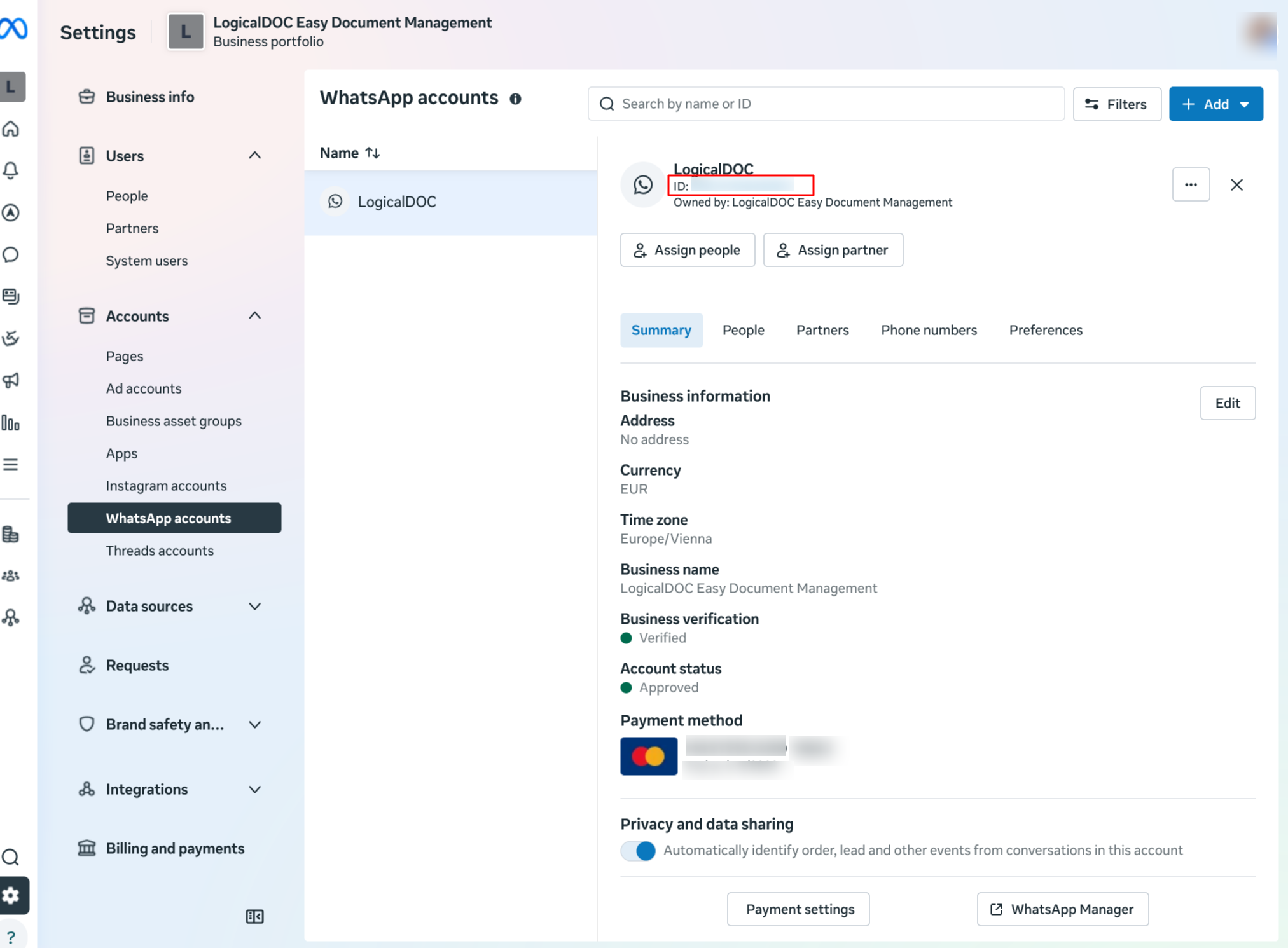
Task: Sort list by Name arrows icon
Action: [373, 153]
